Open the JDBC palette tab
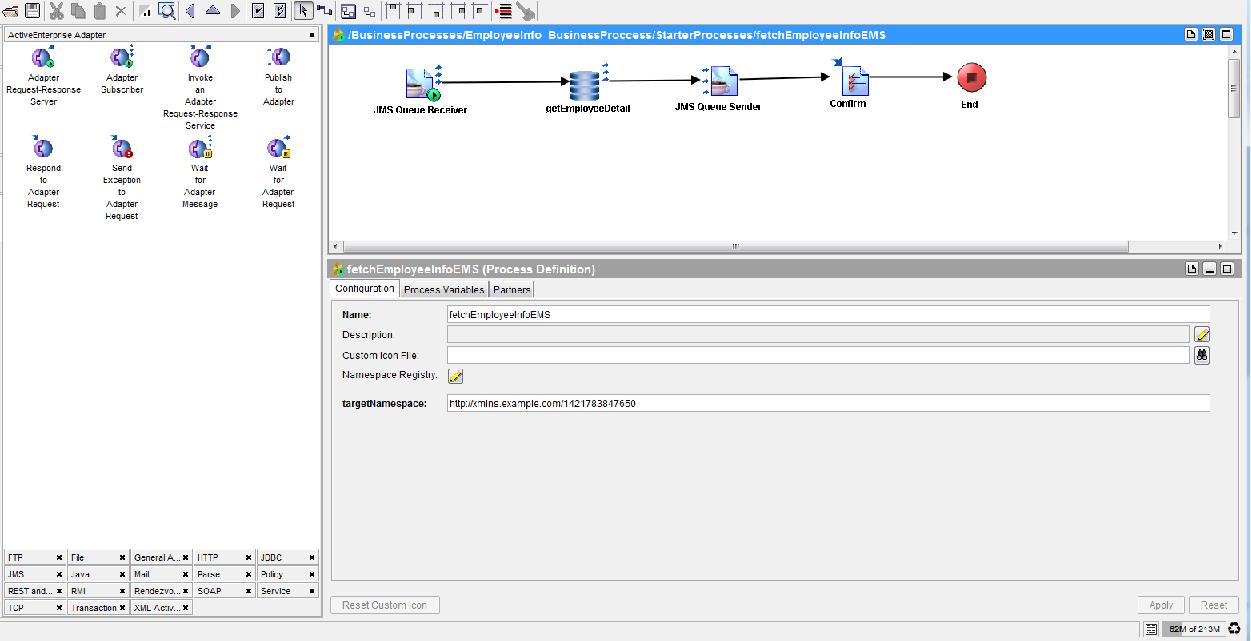1251x641 pixels. pos(279,558)
